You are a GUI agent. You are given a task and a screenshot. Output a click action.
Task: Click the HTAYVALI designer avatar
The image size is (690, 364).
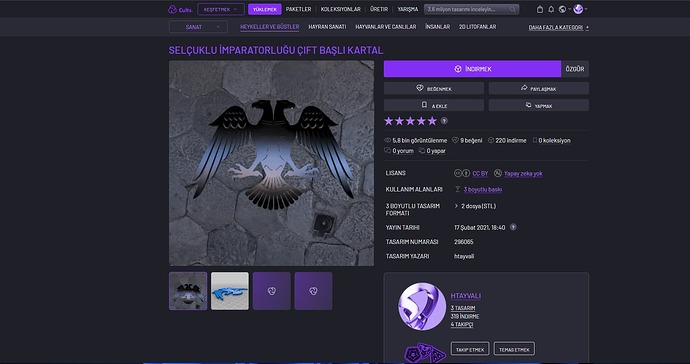pos(422,306)
